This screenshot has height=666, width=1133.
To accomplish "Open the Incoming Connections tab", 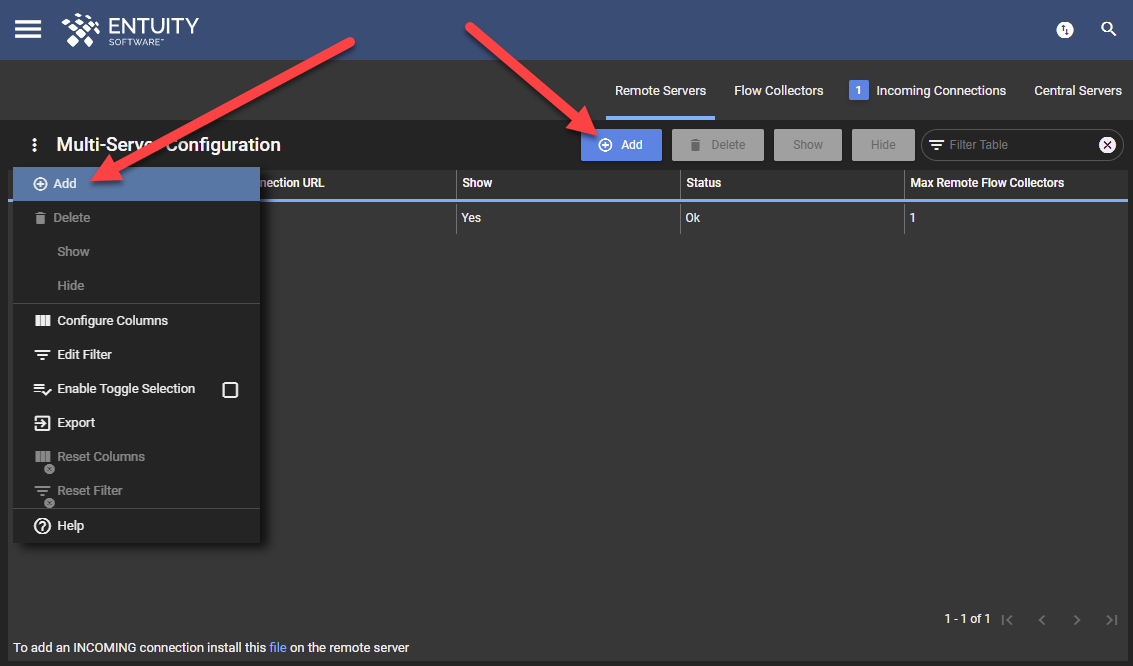I will pyautogui.click(x=941, y=91).
